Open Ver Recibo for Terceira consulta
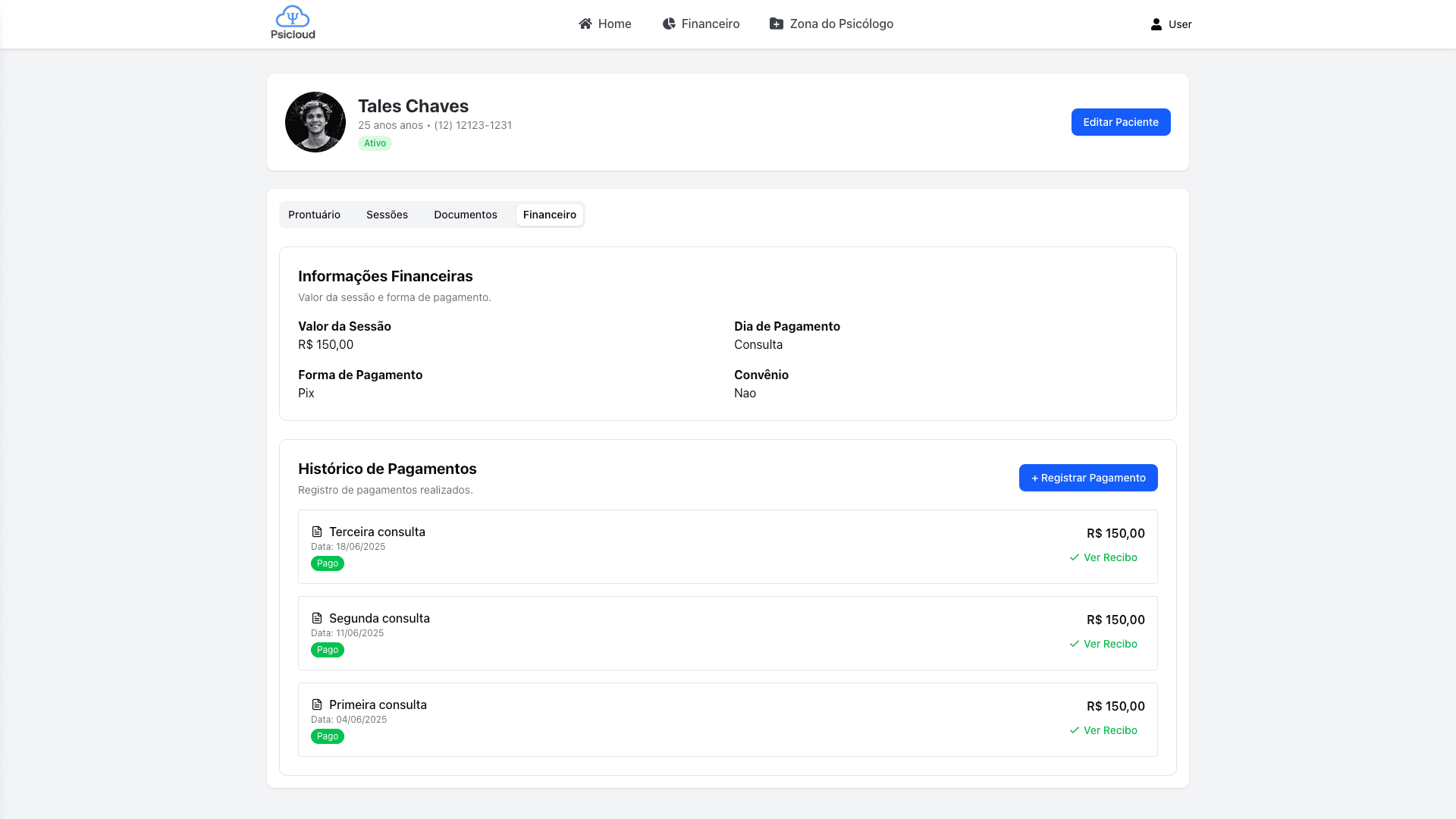Screen dimensions: 1456x819 tap(1103, 557)
